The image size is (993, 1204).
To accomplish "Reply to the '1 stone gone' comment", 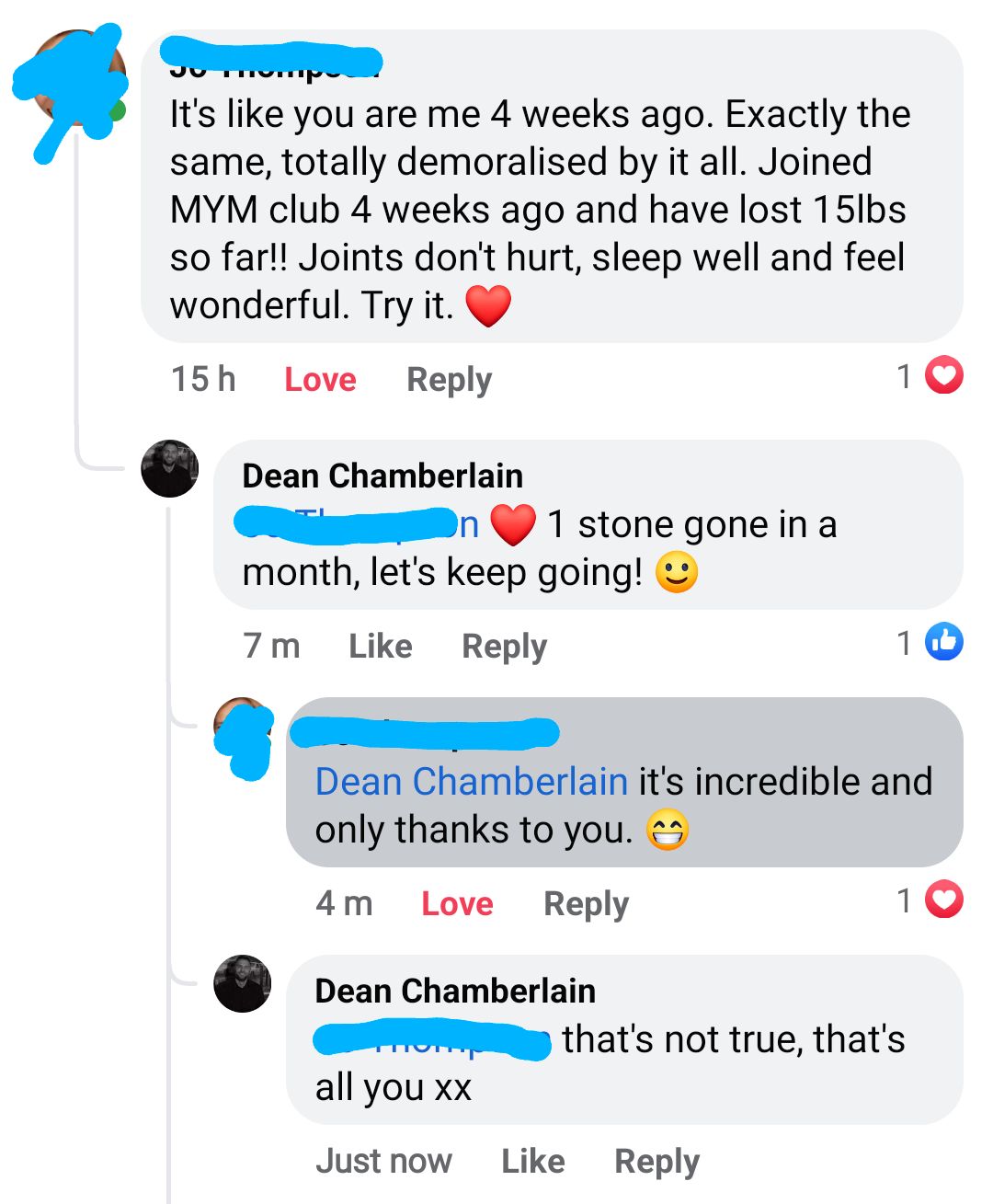I will point(504,646).
